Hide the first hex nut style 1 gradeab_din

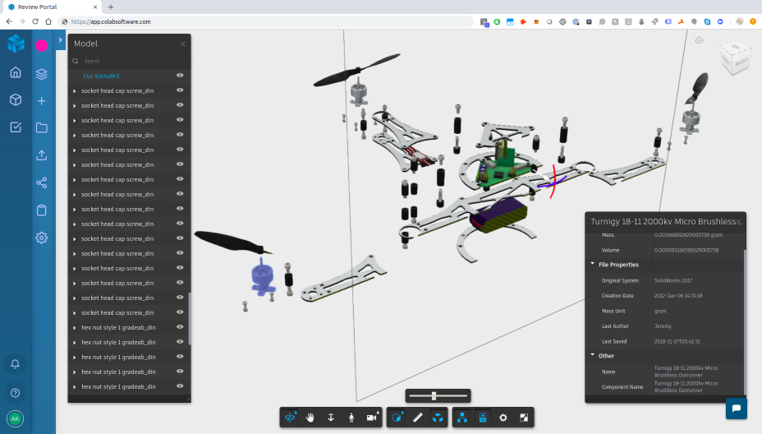tap(180, 327)
